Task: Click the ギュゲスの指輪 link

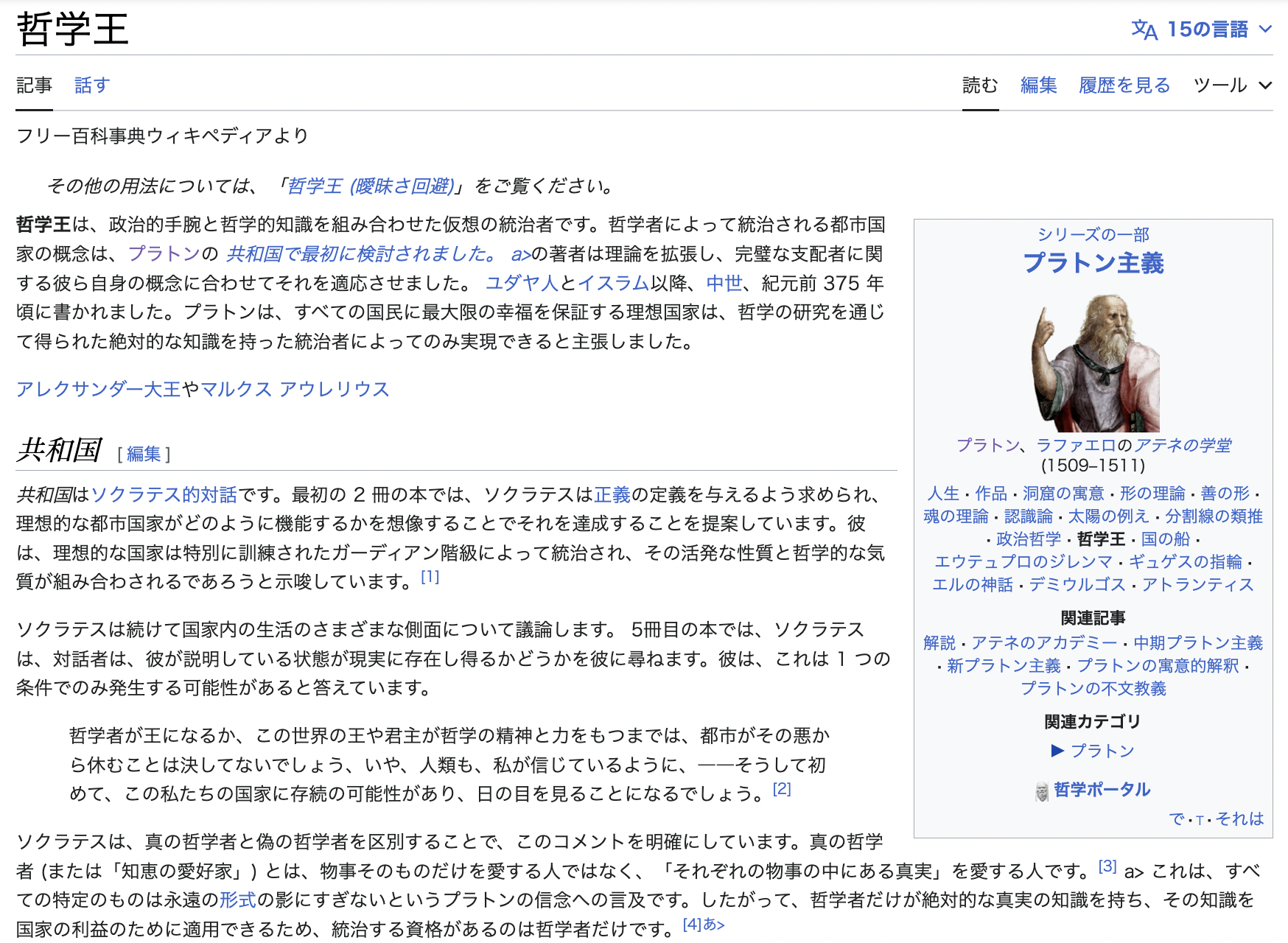Action: pos(1186,561)
